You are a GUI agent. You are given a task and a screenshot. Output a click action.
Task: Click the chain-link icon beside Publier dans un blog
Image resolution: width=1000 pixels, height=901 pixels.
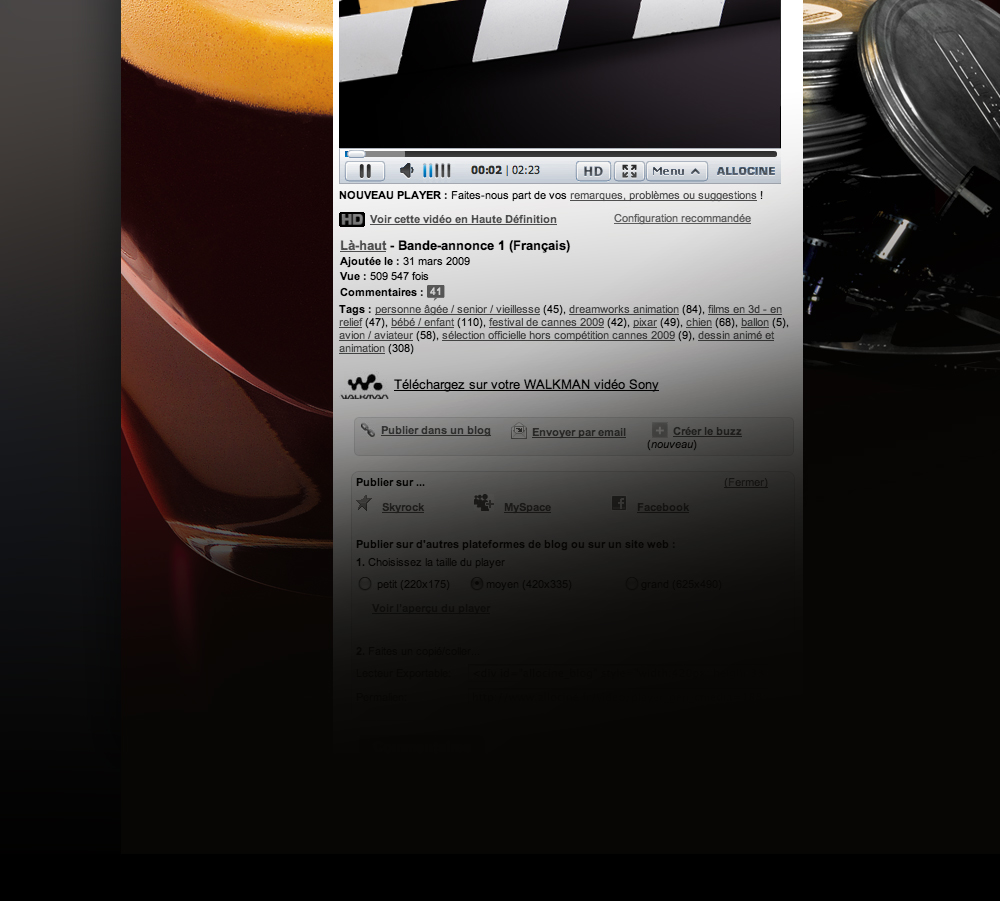click(367, 430)
